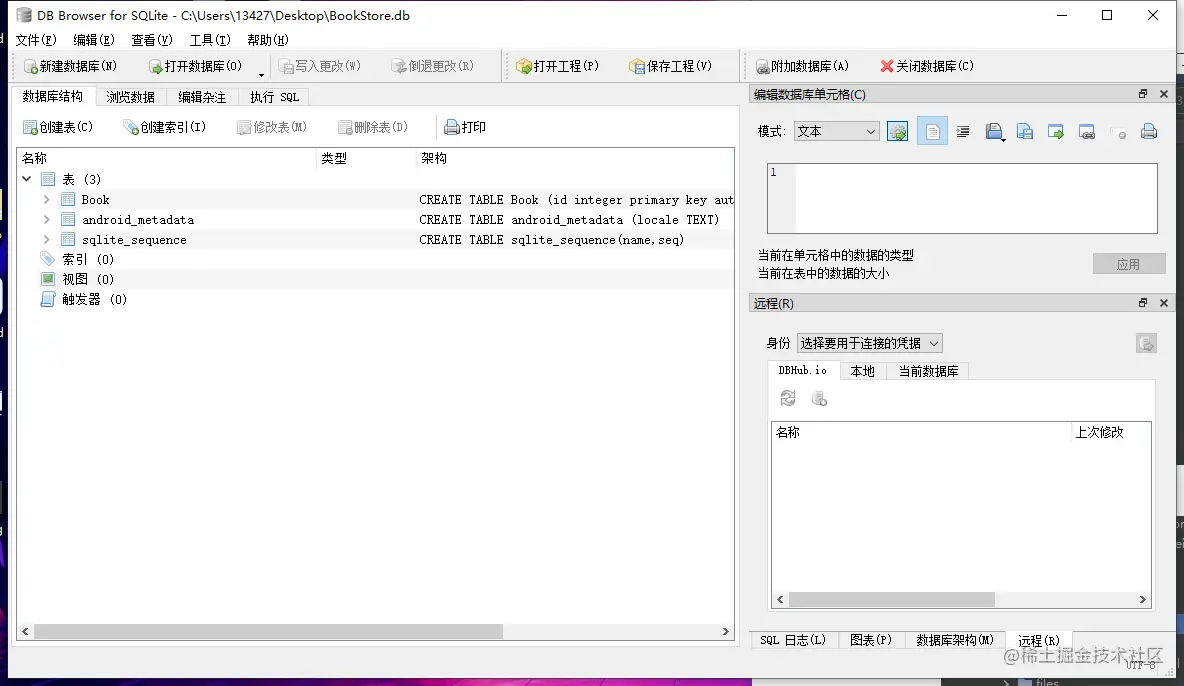Switch to SQL 日志 bottom tab
Screen dimensions: 1184x686
coord(793,640)
